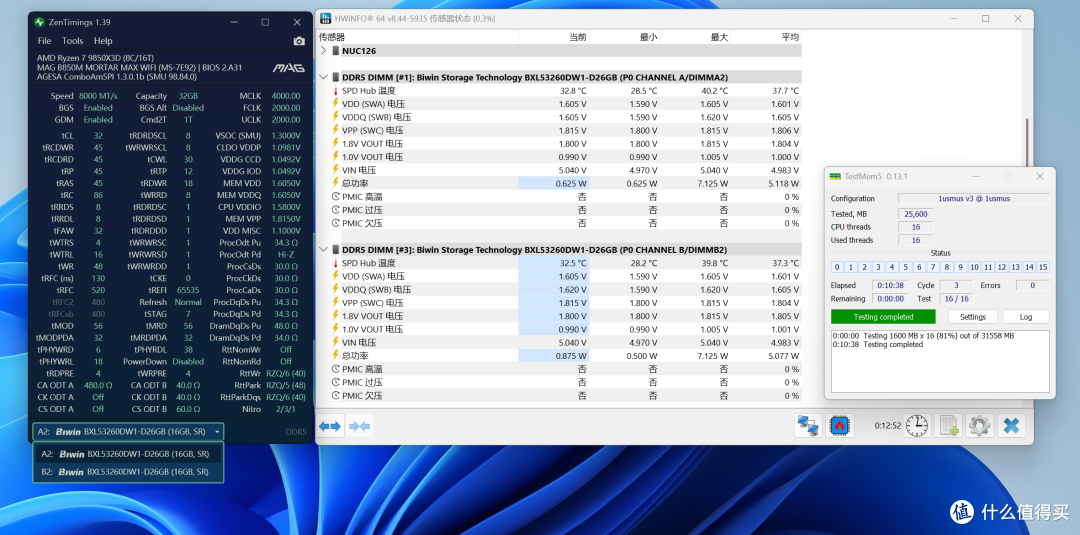Click the TestMem5 log output text area
The height and width of the screenshot is (535, 1080).
tap(940, 361)
